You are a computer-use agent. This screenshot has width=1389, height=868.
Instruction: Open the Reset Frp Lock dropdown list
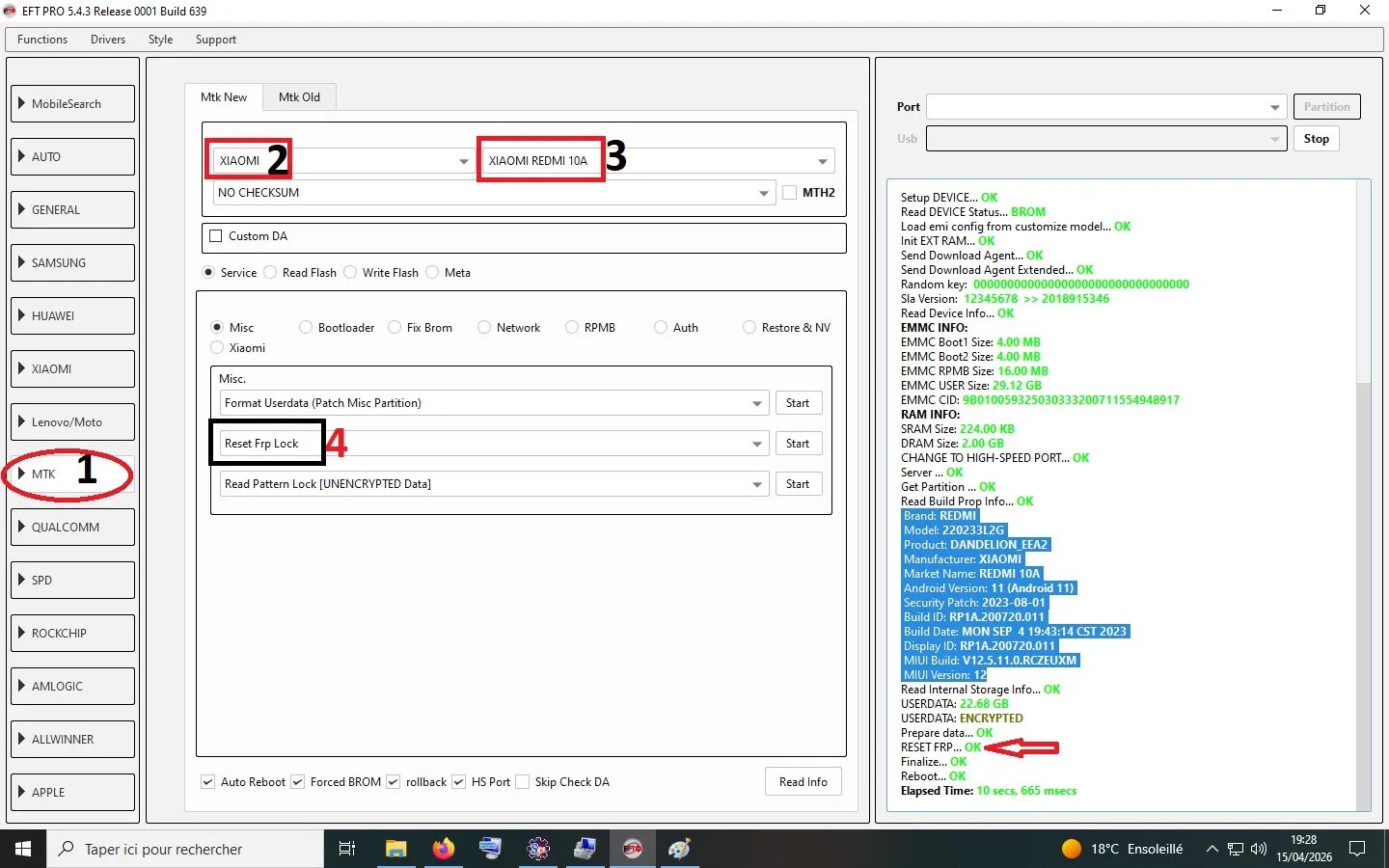coord(757,444)
